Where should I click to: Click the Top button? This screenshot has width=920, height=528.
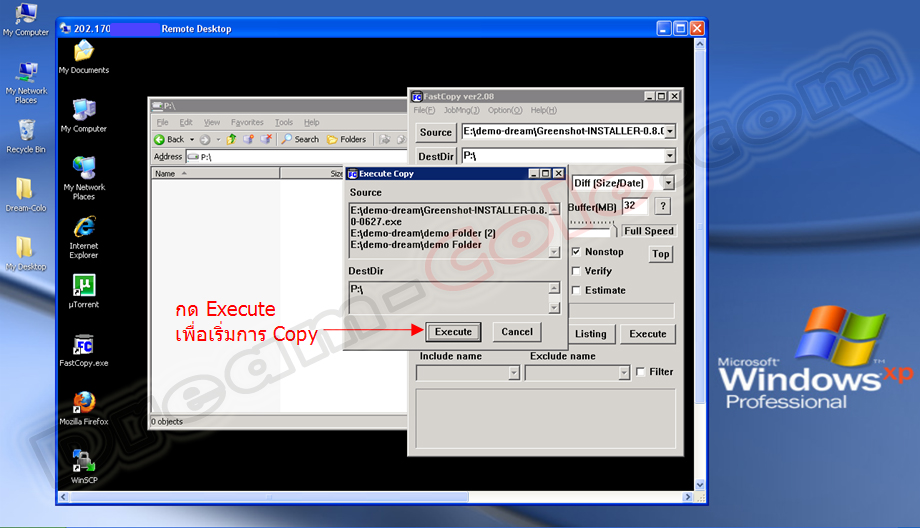[x=661, y=254]
